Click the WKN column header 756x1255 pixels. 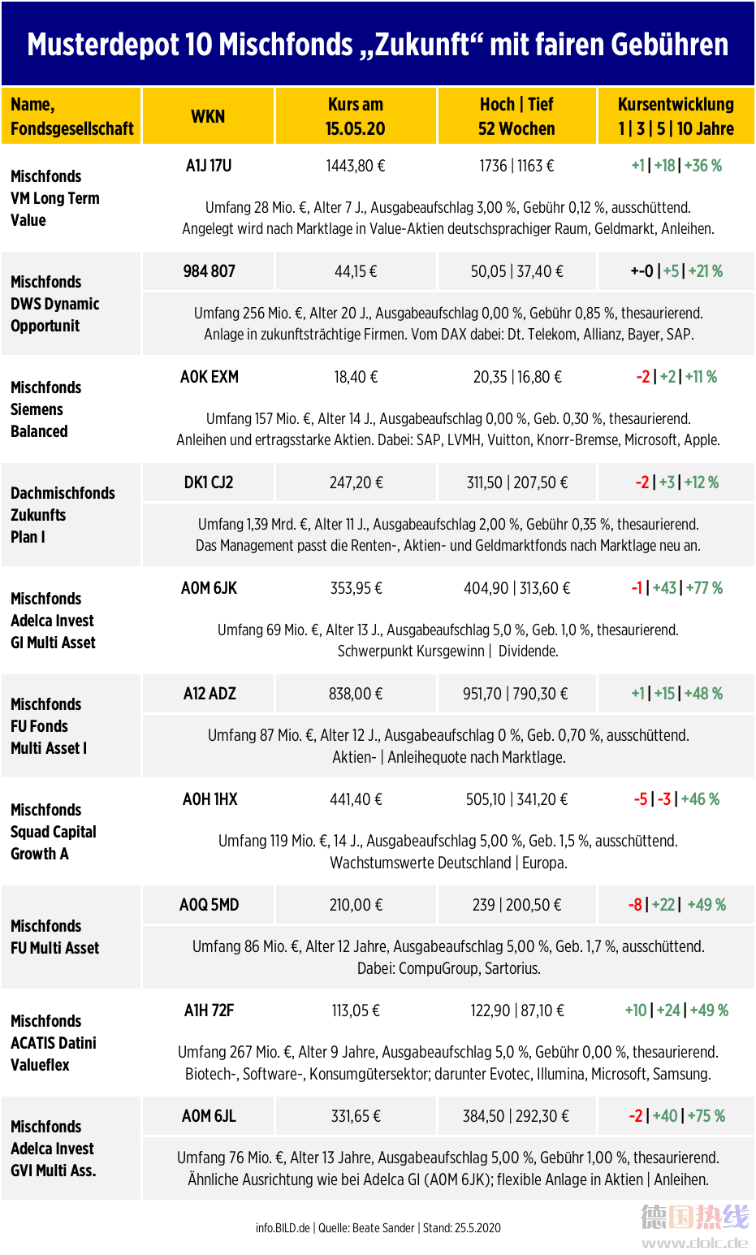click(207, 116)
